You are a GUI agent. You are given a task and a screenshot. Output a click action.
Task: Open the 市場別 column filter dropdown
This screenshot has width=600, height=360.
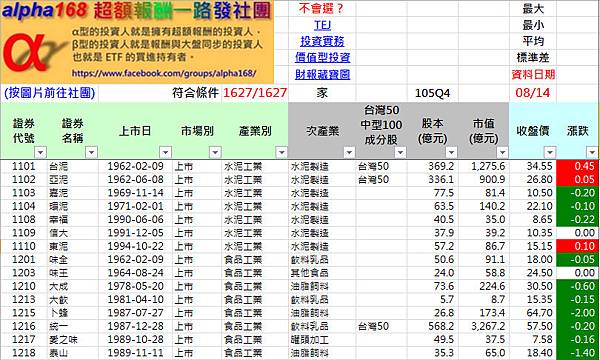coord(215,152)
